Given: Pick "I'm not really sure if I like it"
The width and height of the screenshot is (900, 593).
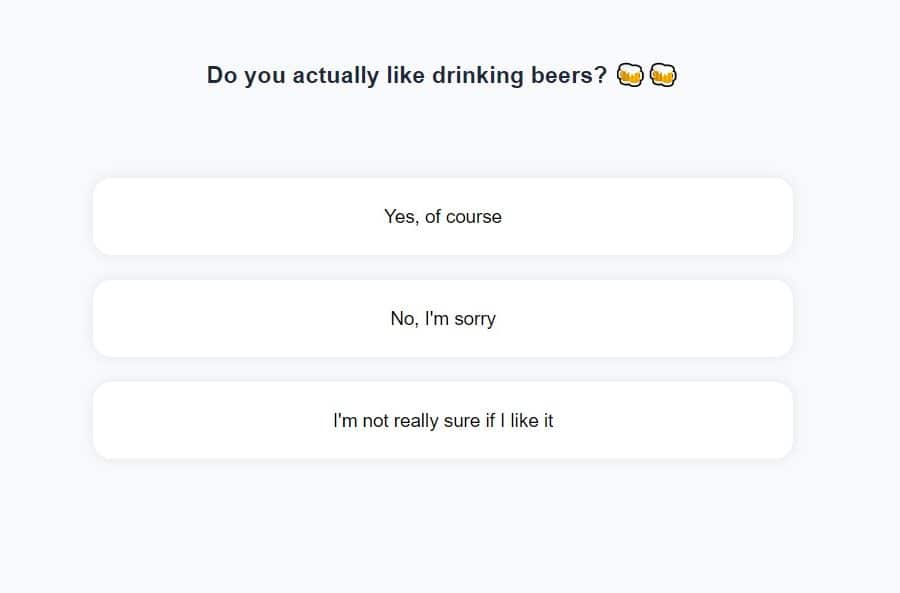Looking at the screenshot, I should pos(442,421).
